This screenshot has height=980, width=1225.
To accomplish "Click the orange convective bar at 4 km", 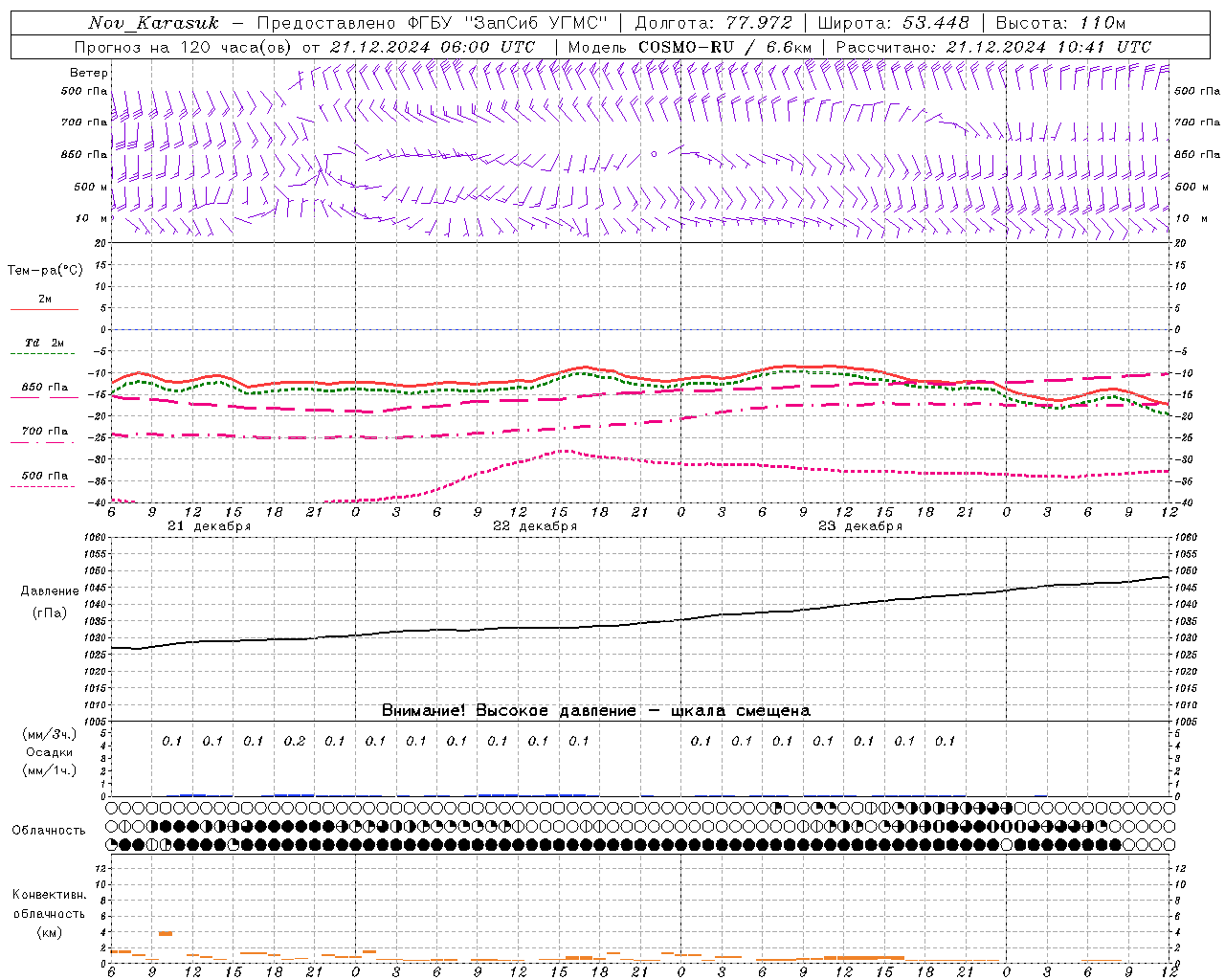I will (166, 933).
